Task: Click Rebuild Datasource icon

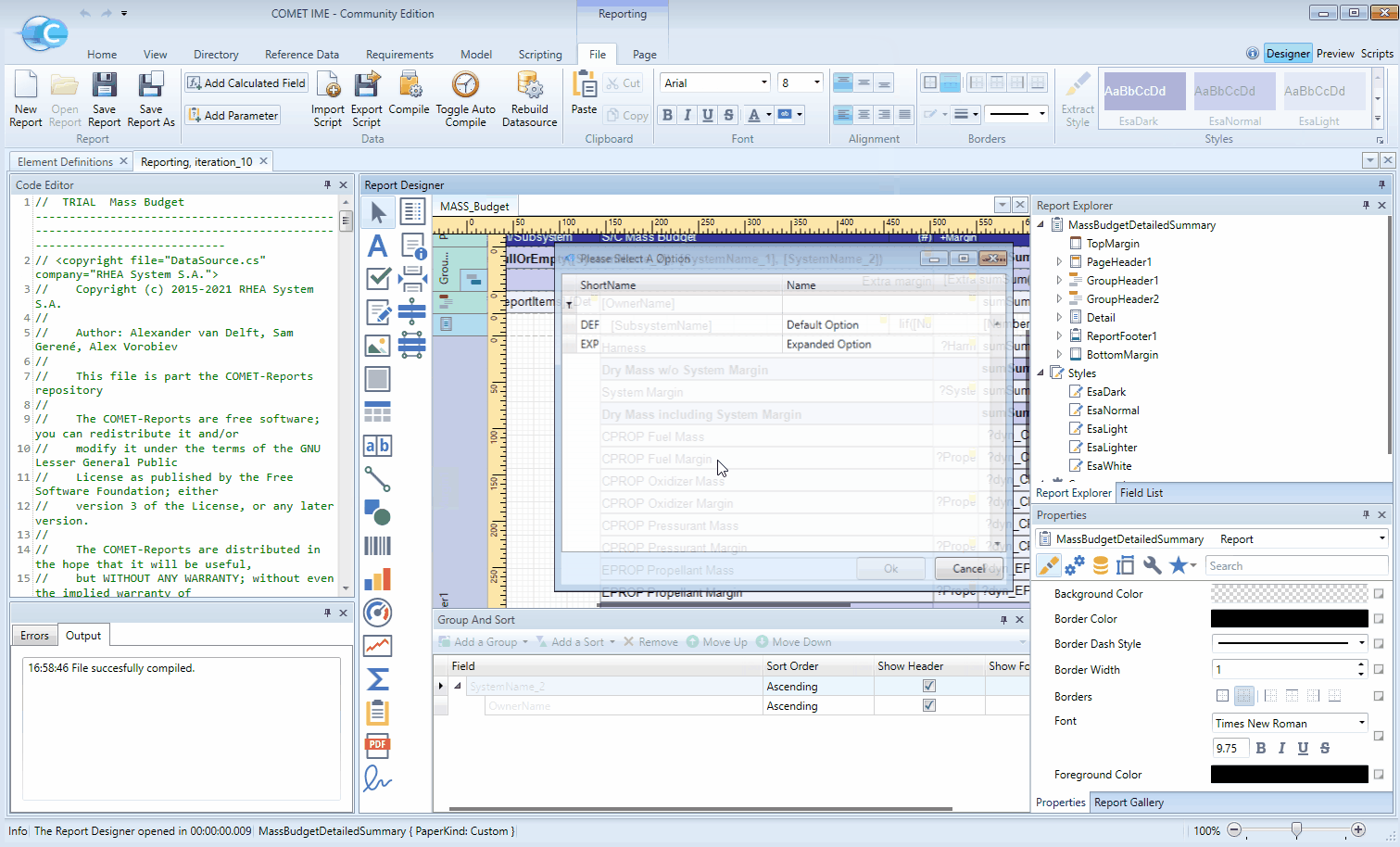Action: tap(530, 100)
